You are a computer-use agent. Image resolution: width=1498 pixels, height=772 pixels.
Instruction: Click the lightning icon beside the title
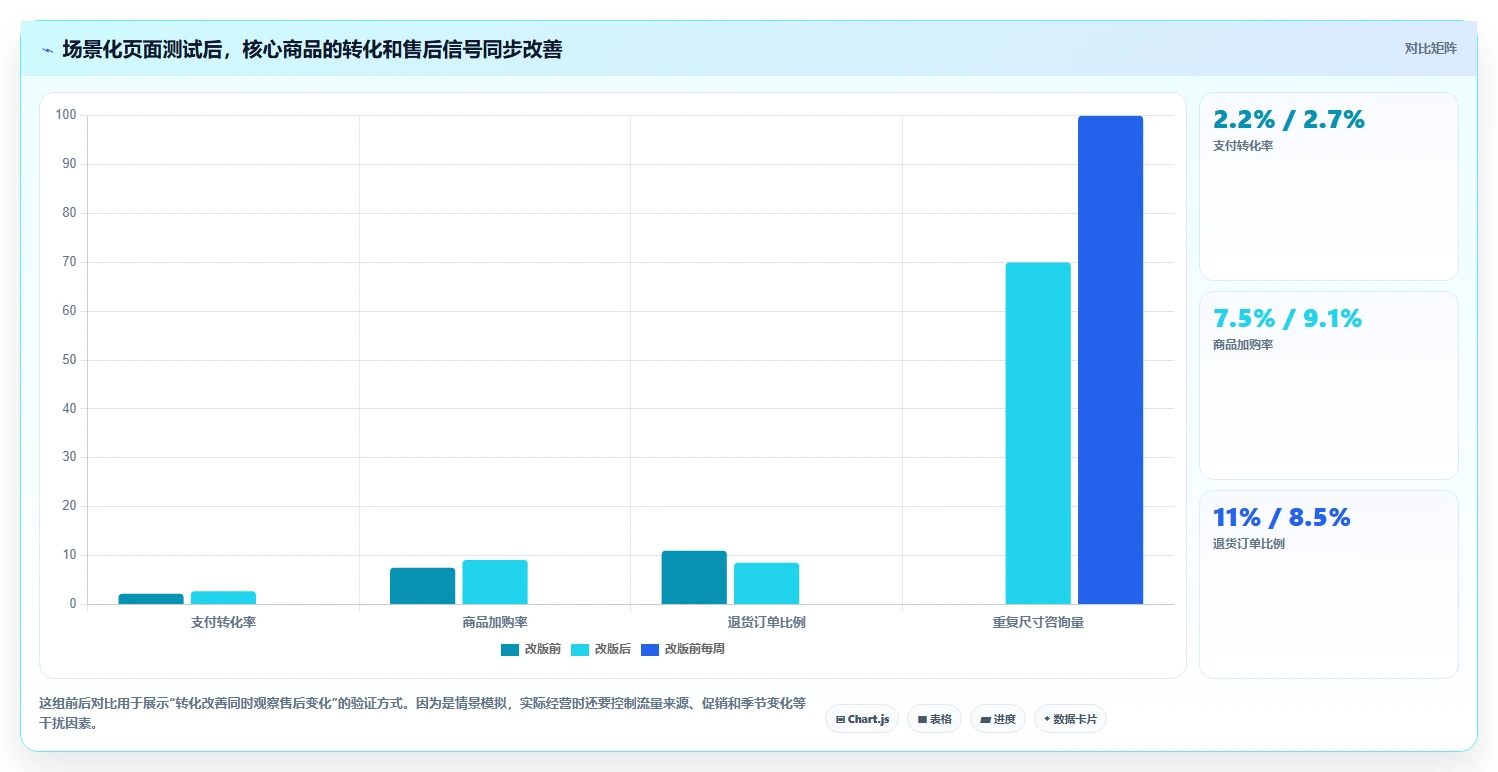click(x=48, y=50)
